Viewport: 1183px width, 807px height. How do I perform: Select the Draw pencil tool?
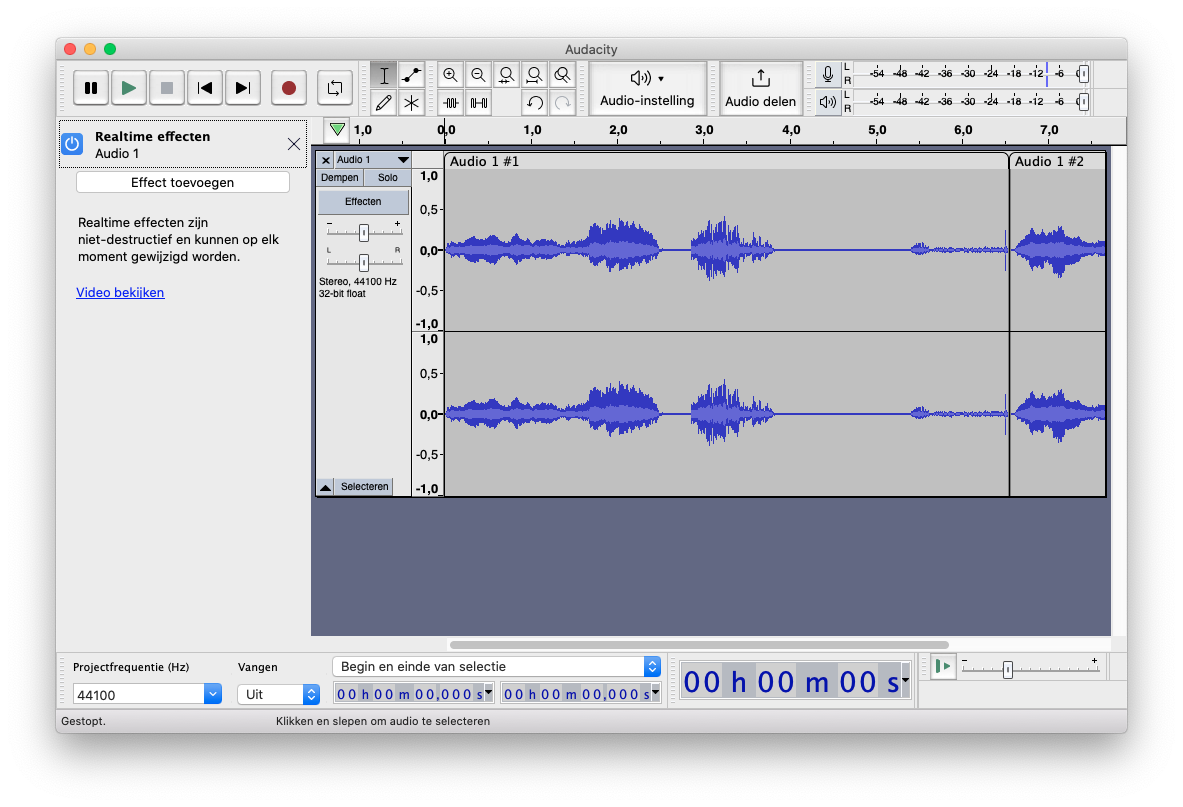384,102
